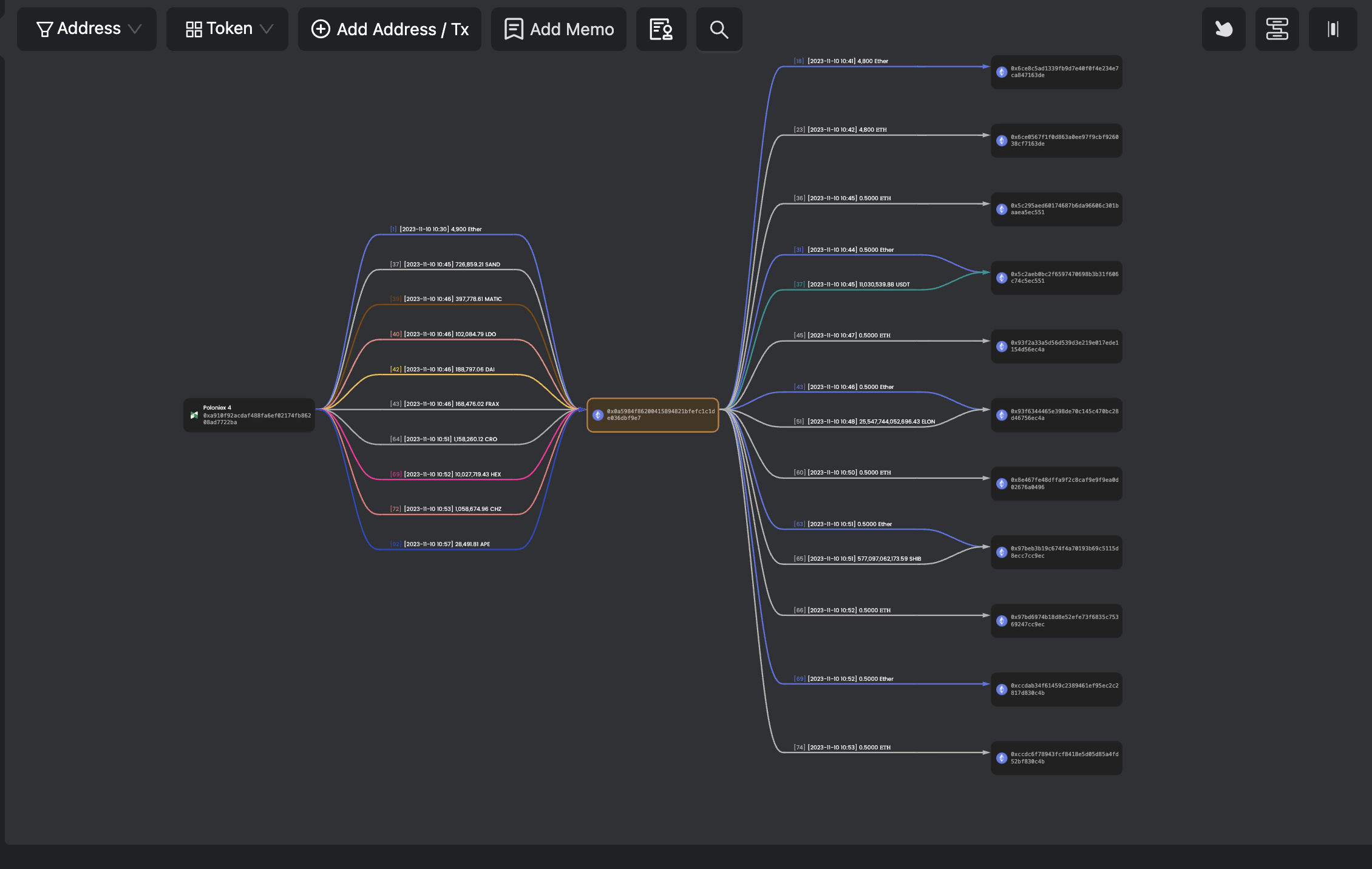Select the 0x8e467fe48d address node
Image resolution: width=1372 pixels, height=869 pixels.
click(1056, 484)
